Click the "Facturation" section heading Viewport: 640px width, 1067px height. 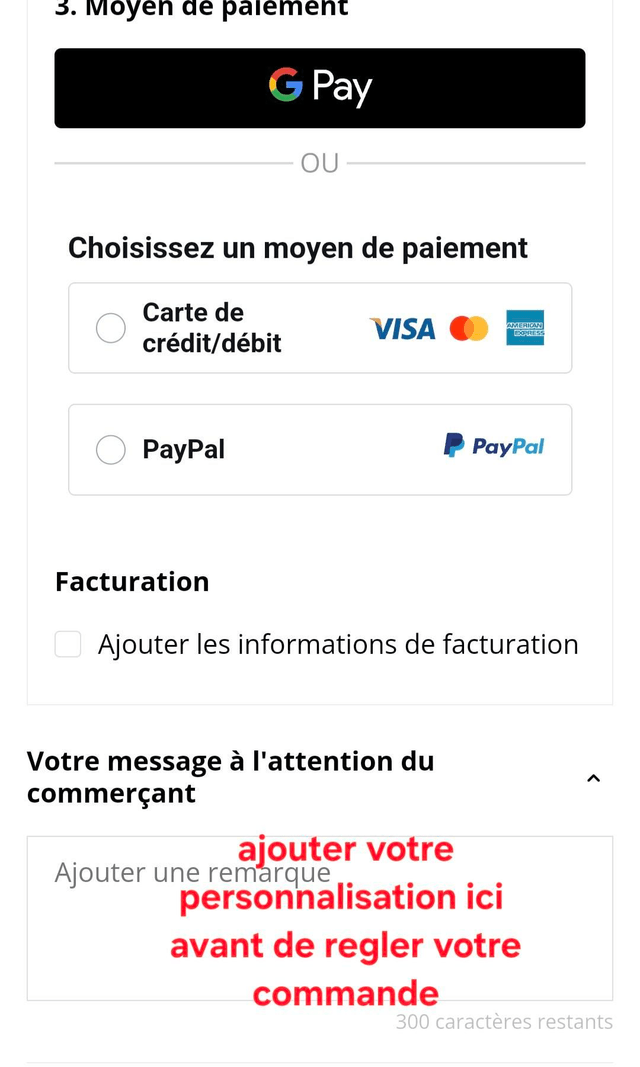(x=132, y=582)
